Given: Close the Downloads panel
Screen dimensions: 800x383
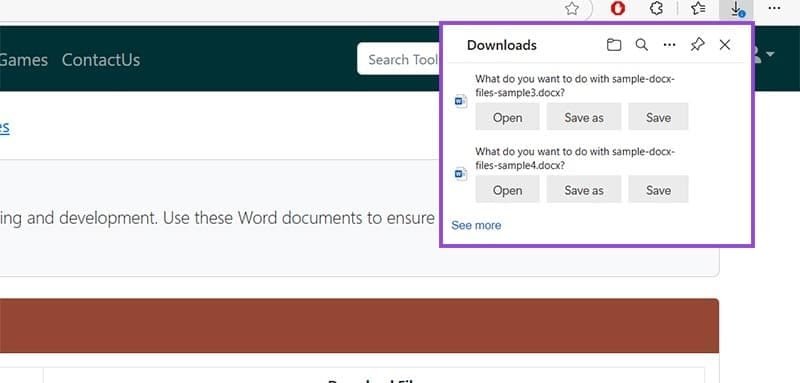Looking at the screenshot, I should (724, 45).
